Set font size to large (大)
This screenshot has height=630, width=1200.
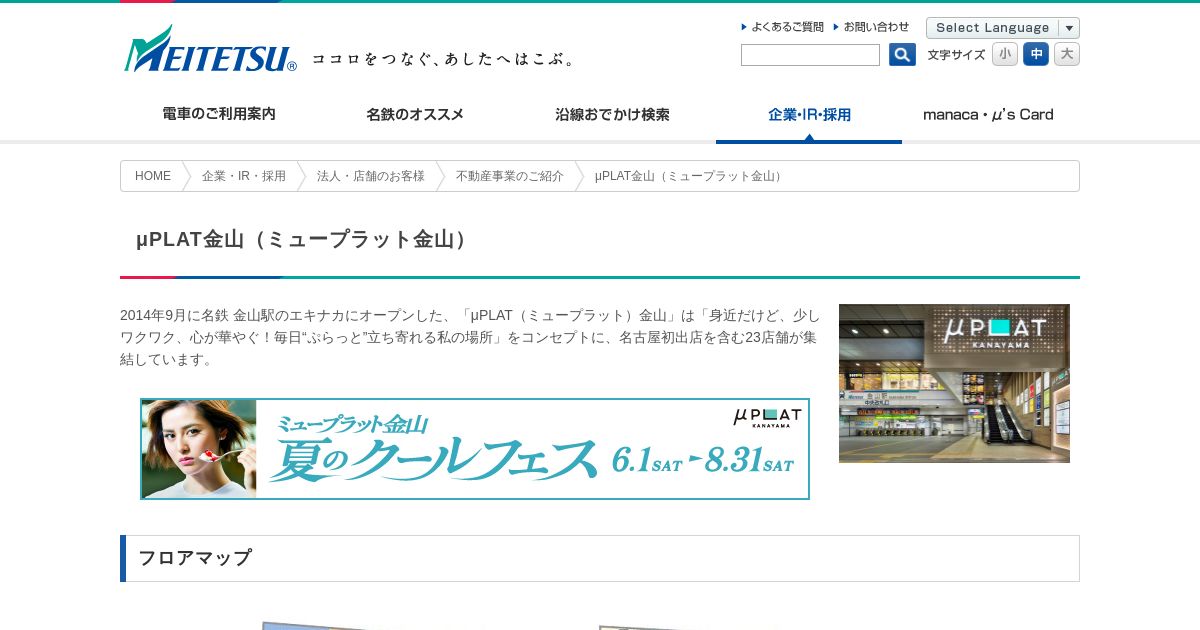1067,54
